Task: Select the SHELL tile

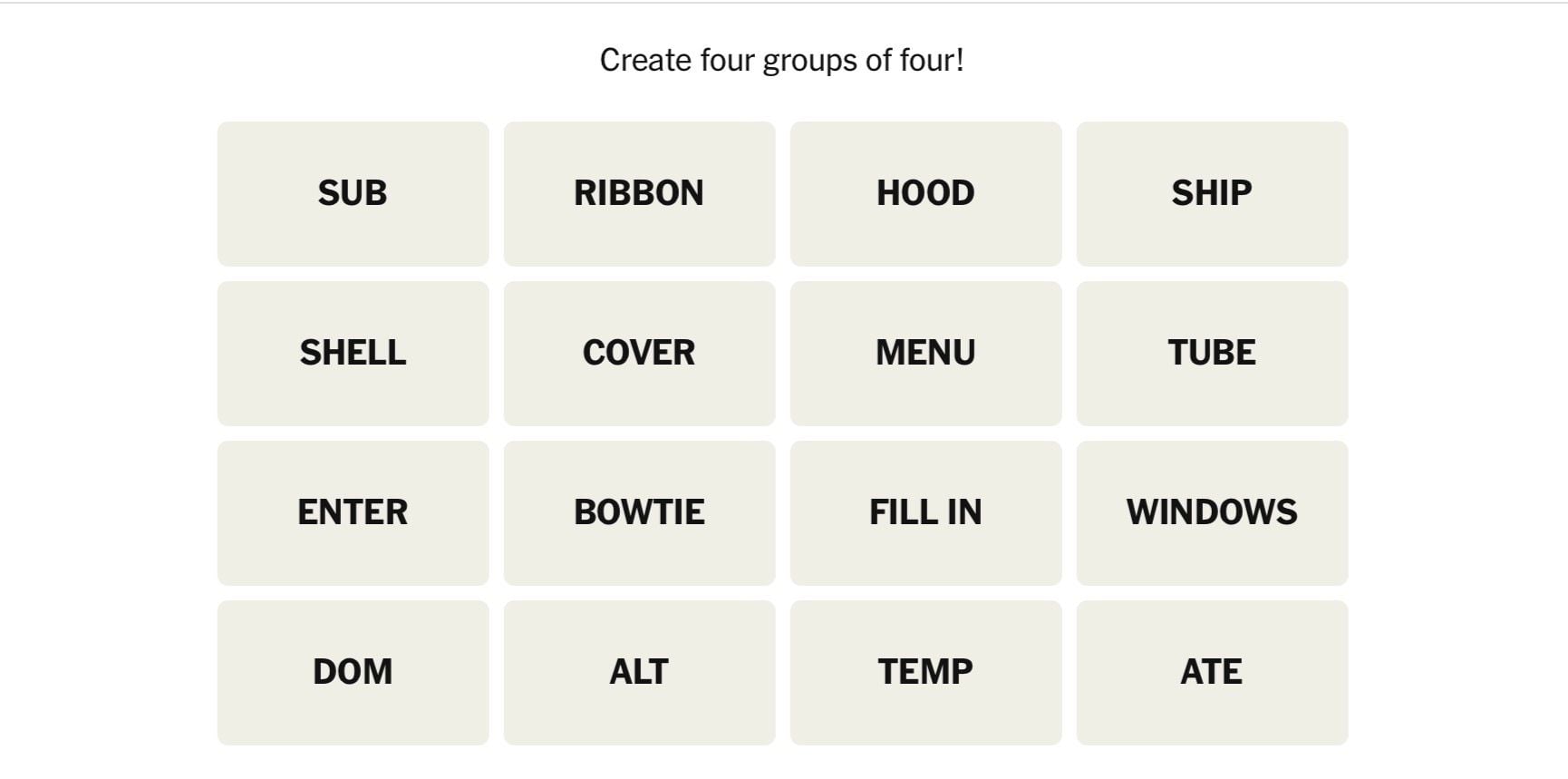Action: (353, 353)
